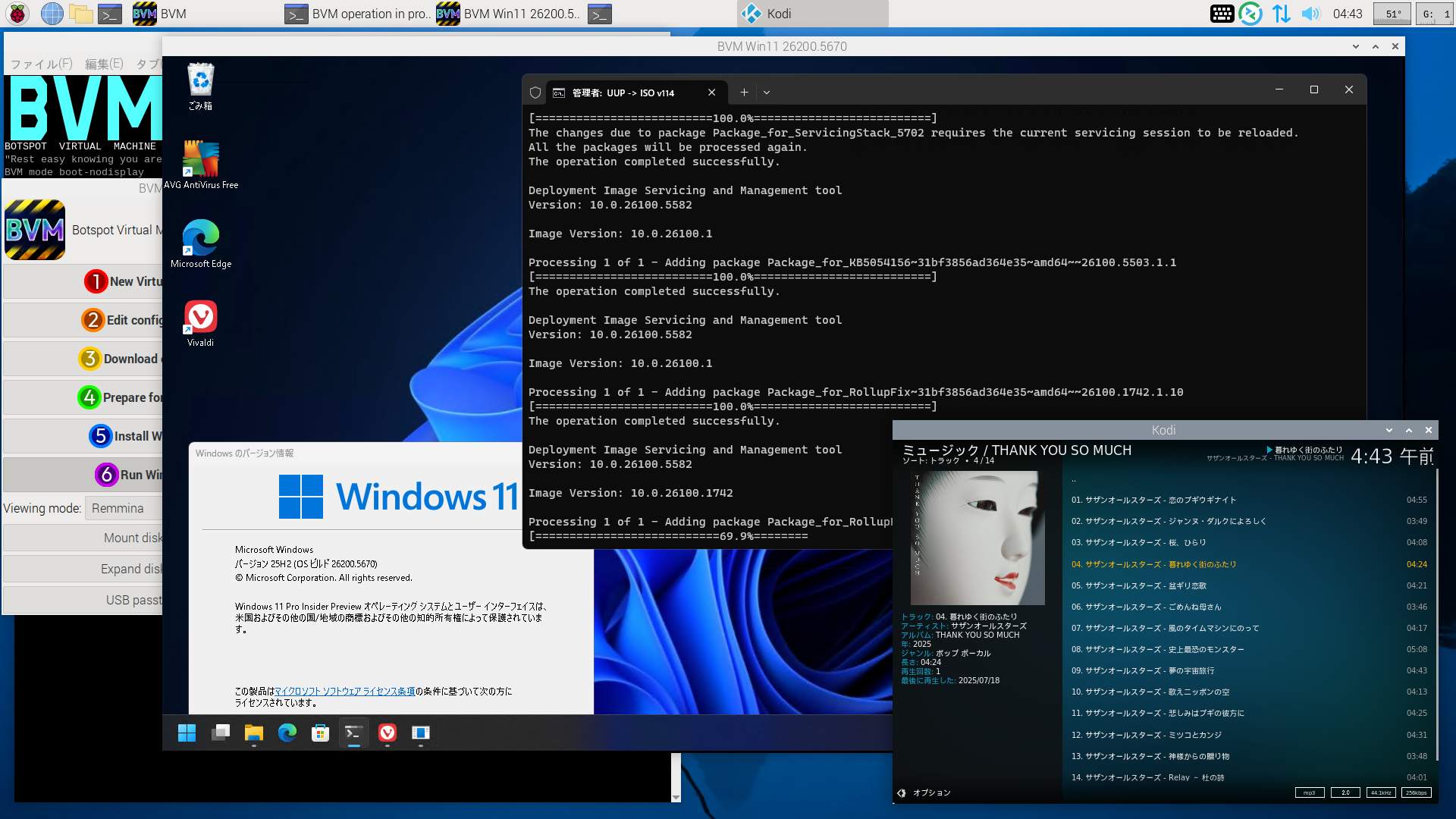Open AVG AntiVirus Free desktop shortcut

[201, 165]
